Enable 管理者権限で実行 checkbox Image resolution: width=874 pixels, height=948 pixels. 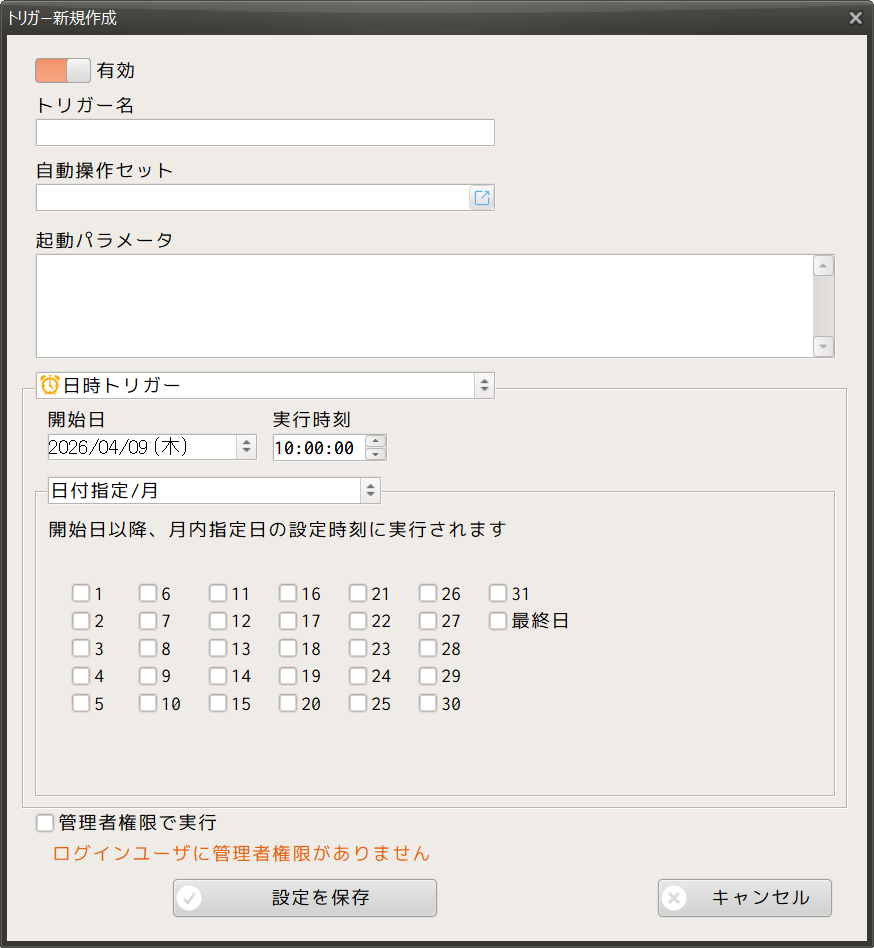45,823
